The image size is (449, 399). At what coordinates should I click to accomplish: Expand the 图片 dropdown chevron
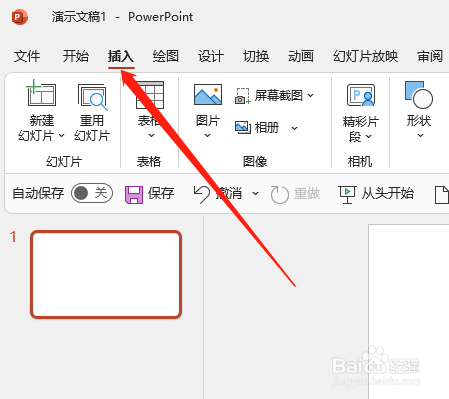(207, 135)
